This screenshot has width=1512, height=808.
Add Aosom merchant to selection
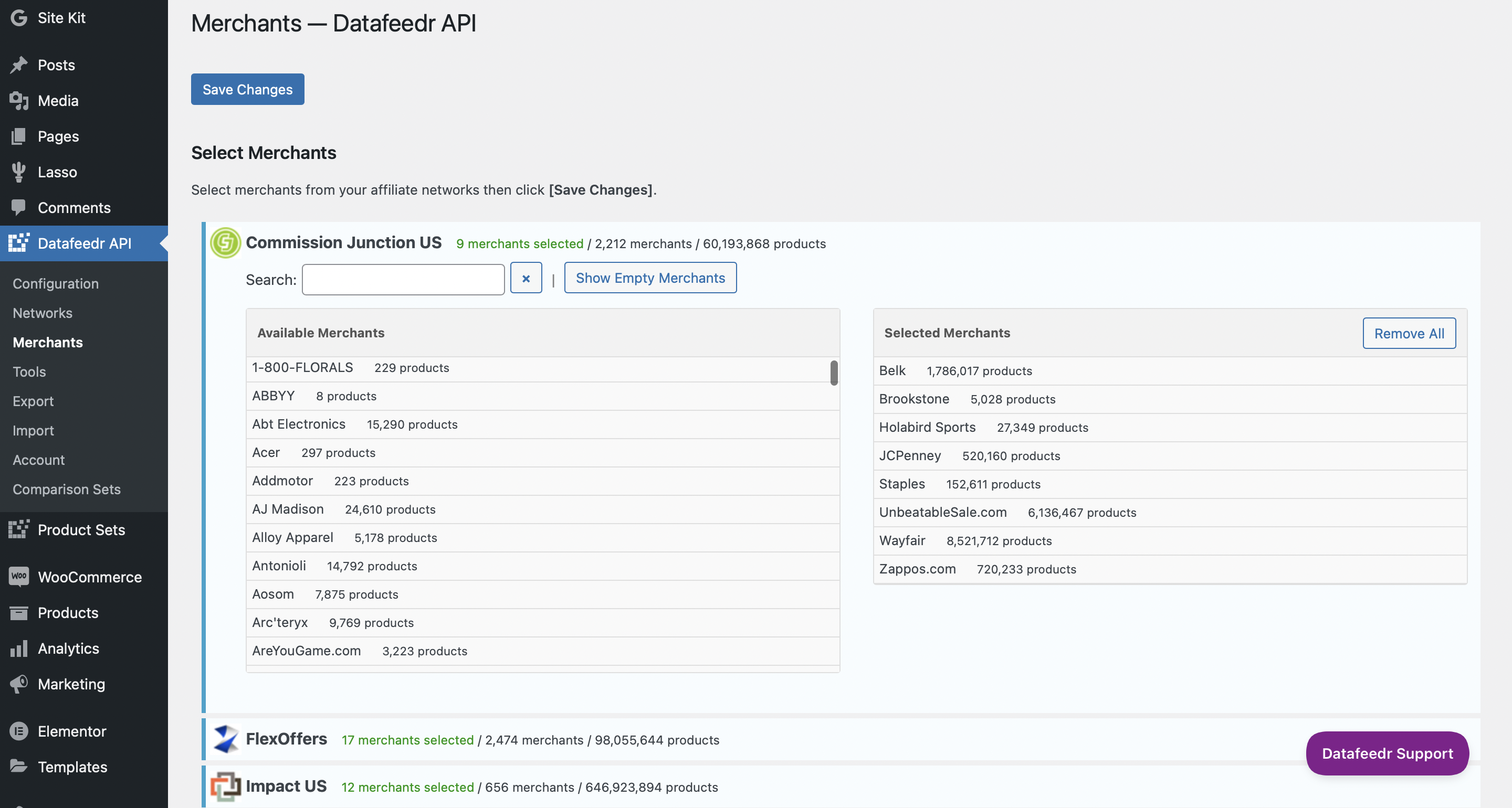click(x=542, y=594)
